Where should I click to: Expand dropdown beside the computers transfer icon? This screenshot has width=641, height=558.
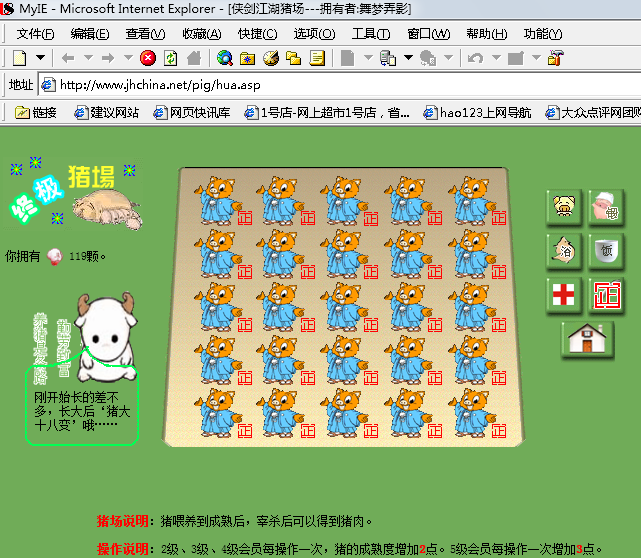pos(408,58)
